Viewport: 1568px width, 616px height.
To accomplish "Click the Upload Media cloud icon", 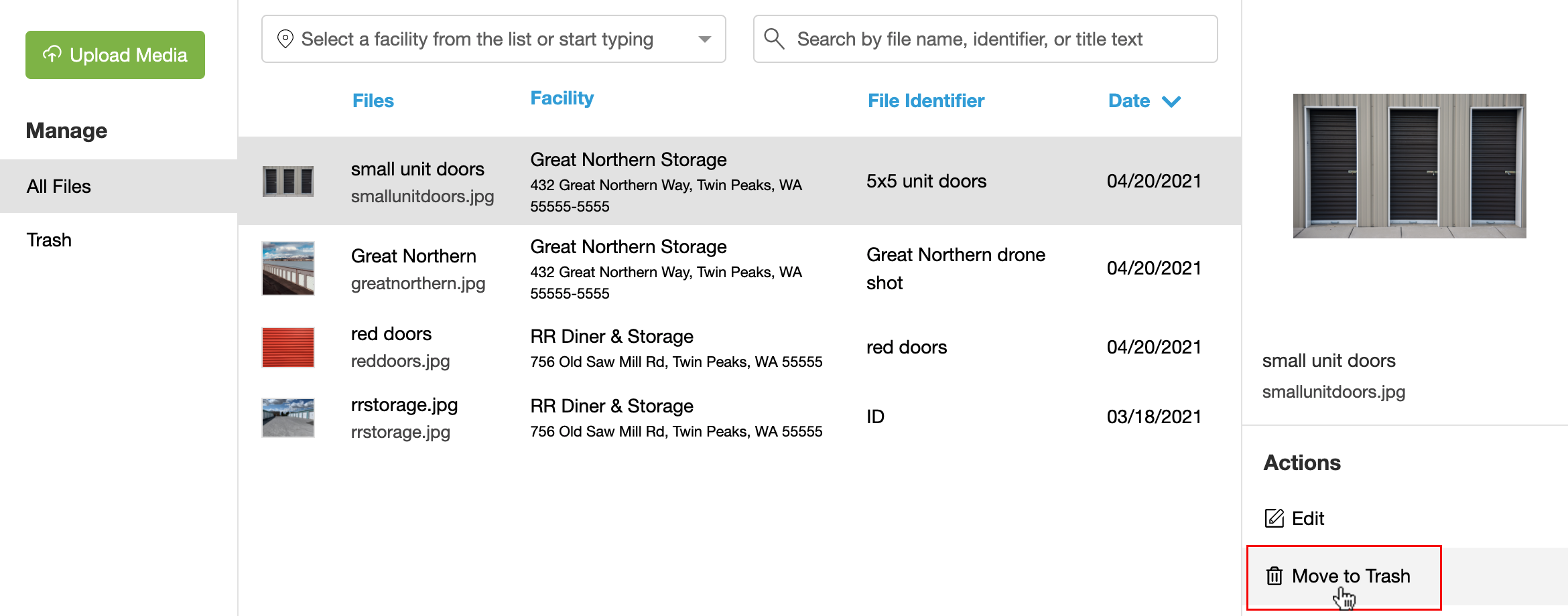I will 52,54.
